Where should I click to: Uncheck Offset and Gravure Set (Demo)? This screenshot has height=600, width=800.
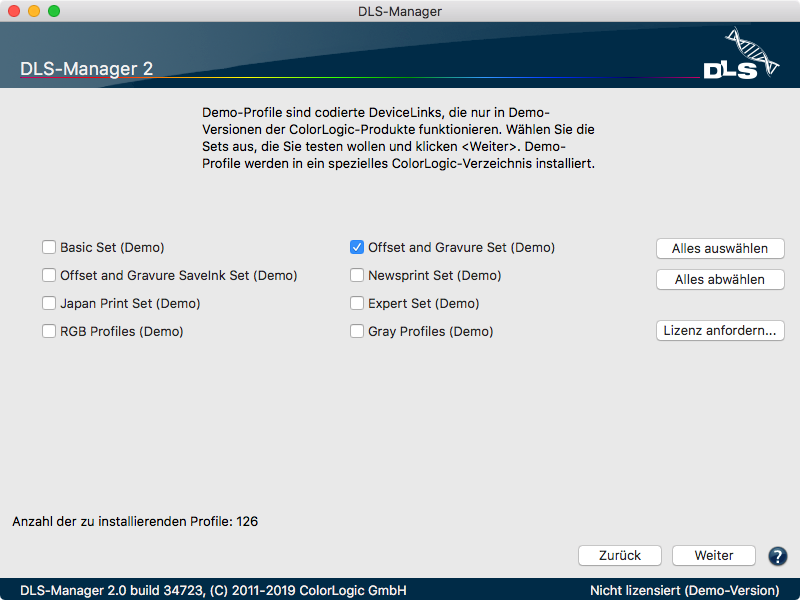tap(357, 247)
